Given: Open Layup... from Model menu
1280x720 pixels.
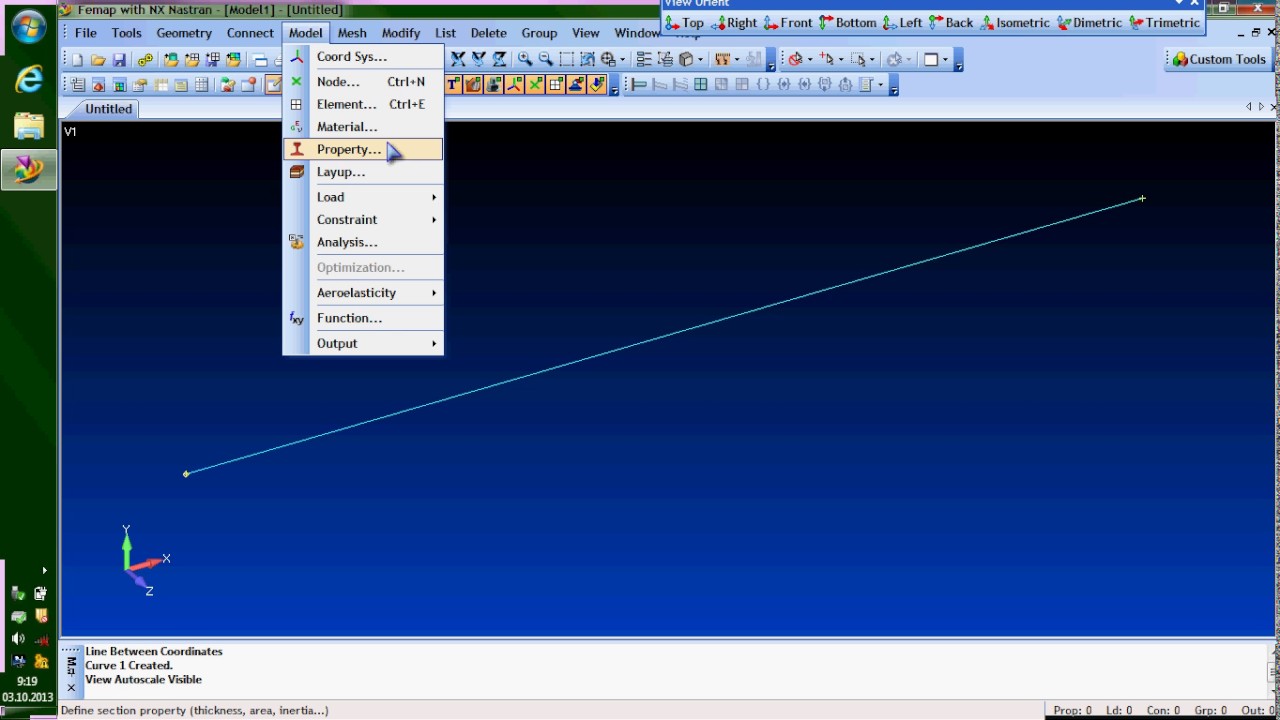Looking at the screenshot, I should pos(363,172).
